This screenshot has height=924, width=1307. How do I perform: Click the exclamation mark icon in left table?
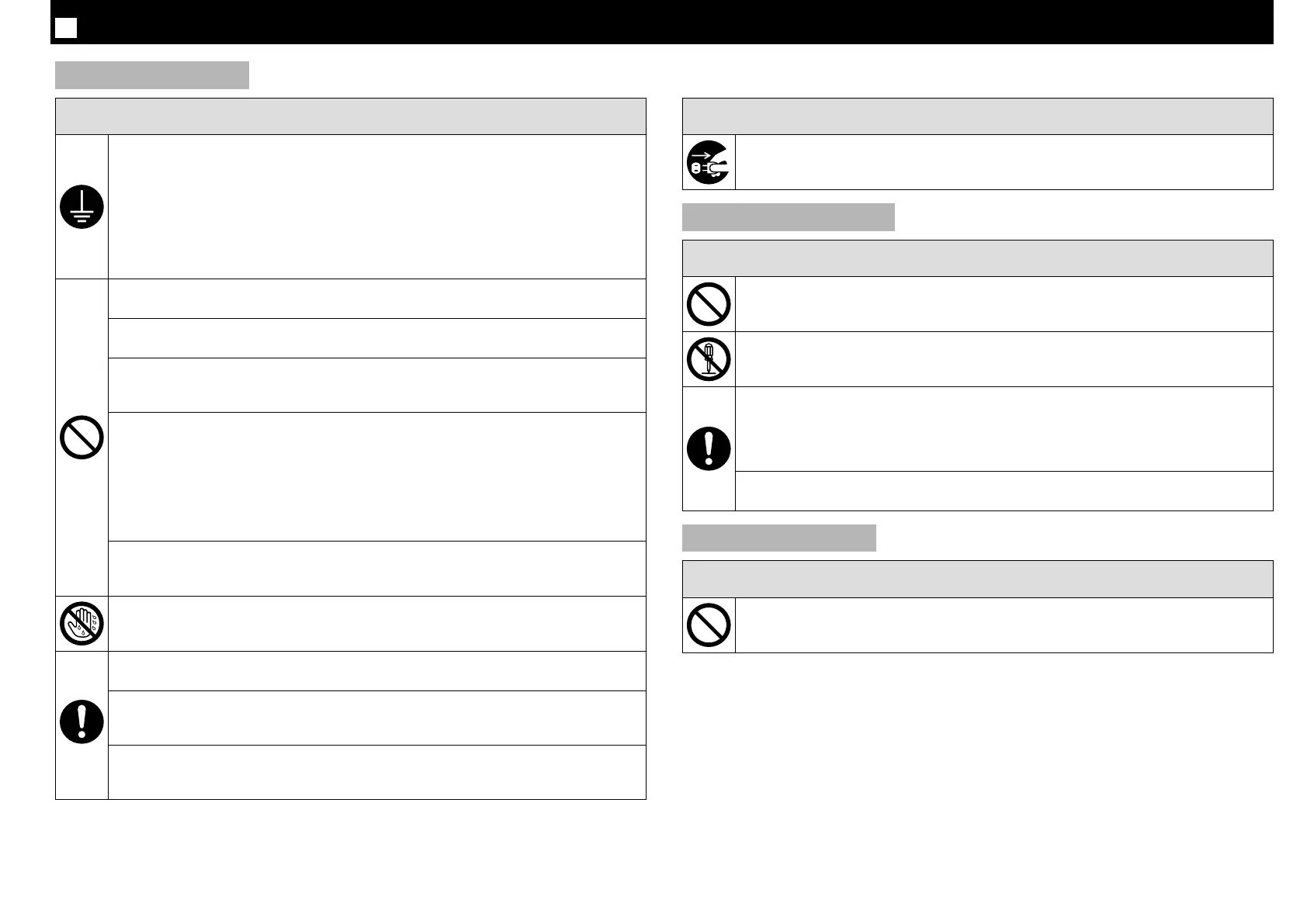tap(81, 722)
